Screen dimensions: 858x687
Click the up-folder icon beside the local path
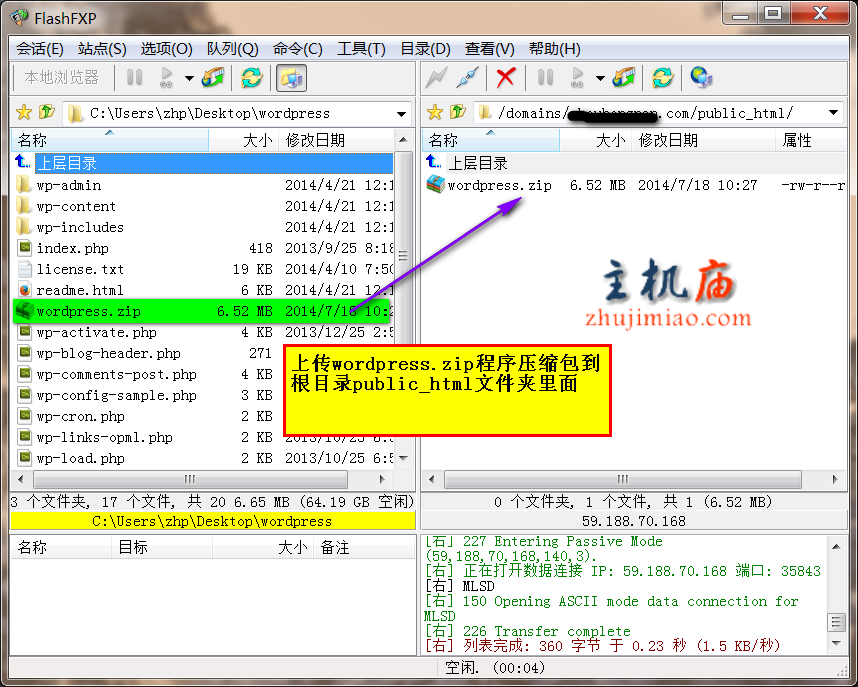tap(47, 112)
